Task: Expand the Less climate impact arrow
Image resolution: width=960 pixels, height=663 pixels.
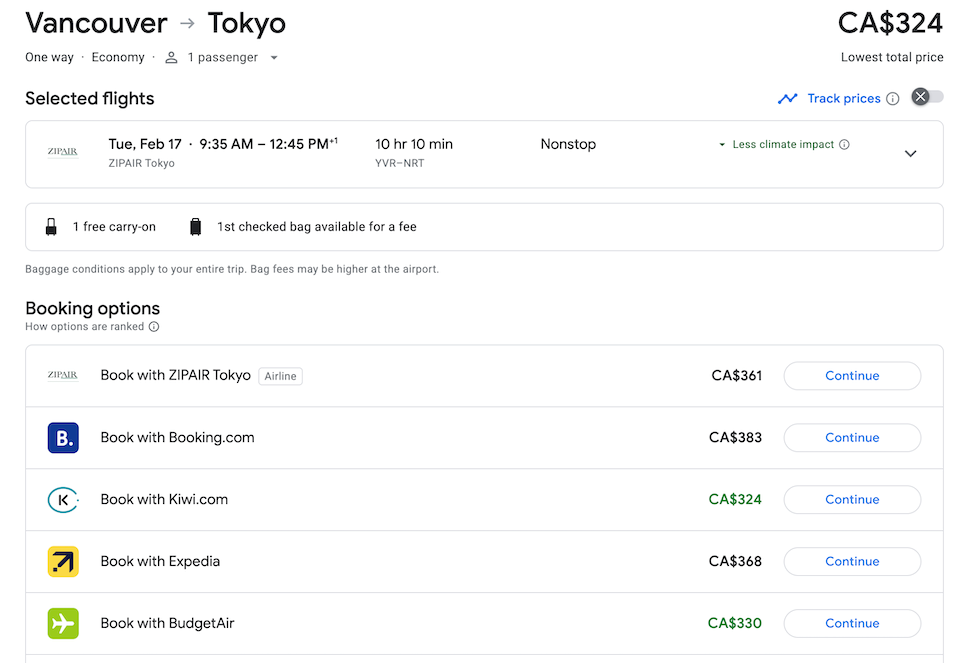Action: tap(722, 145)
